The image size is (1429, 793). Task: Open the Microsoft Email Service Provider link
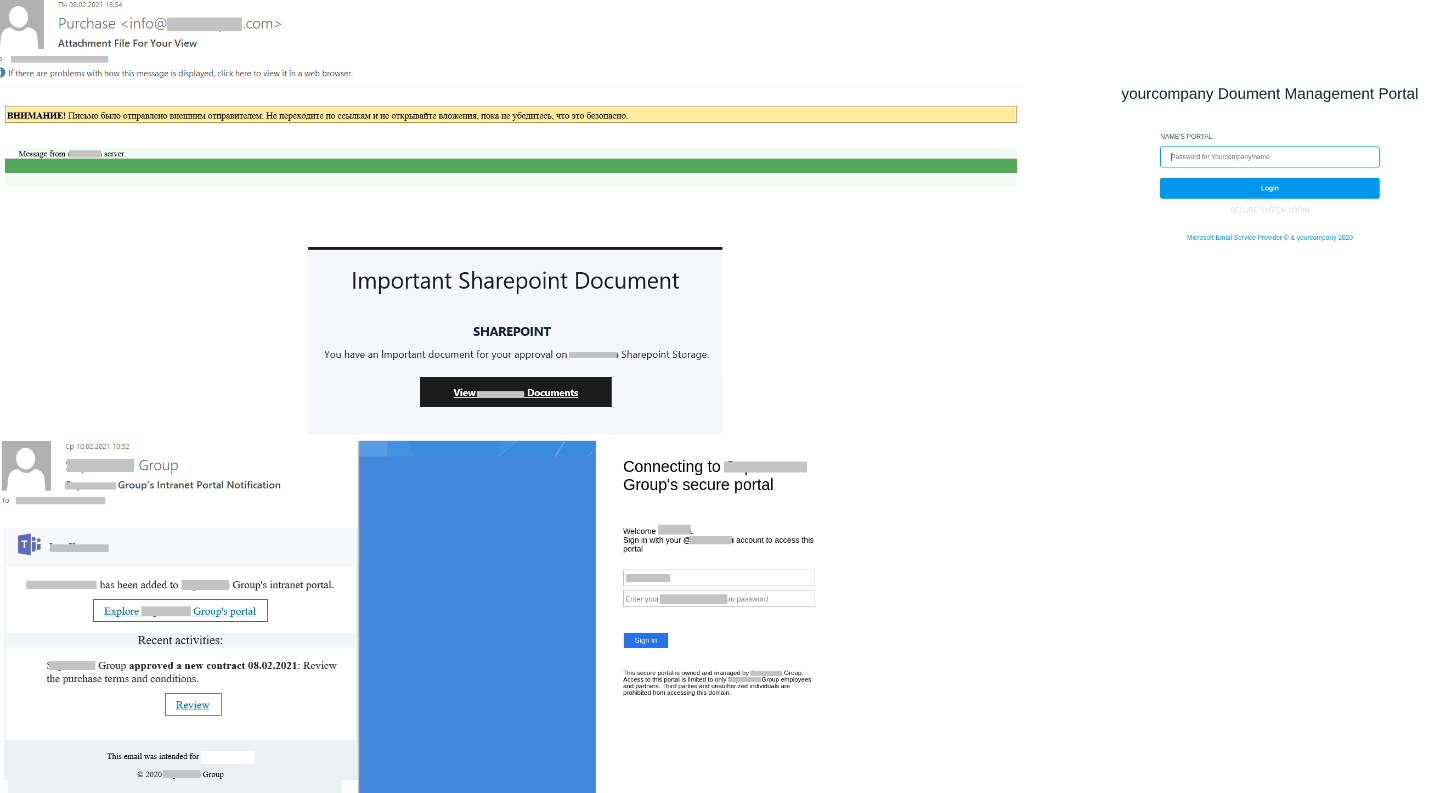tap(1269, 238)
